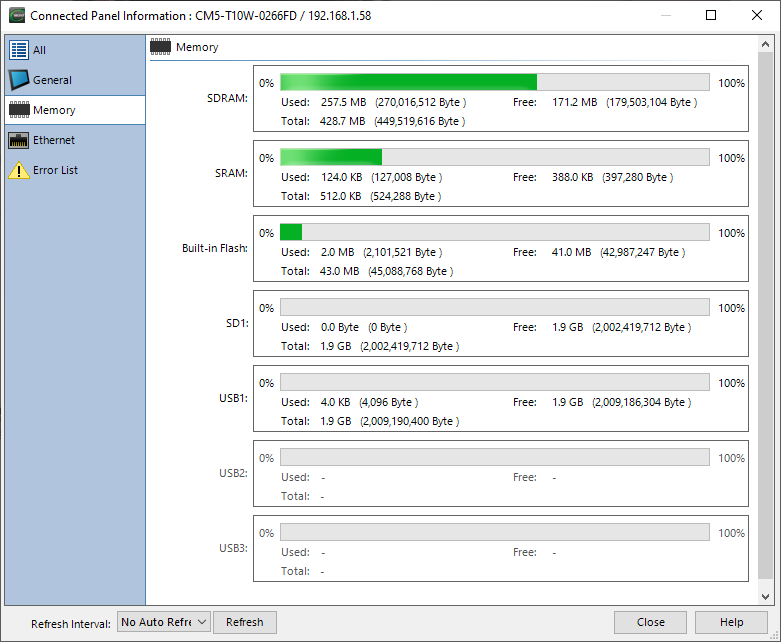
Task: Click the SRAM usage progress bar
Action: pyautogui.click(x=495, y=157)
